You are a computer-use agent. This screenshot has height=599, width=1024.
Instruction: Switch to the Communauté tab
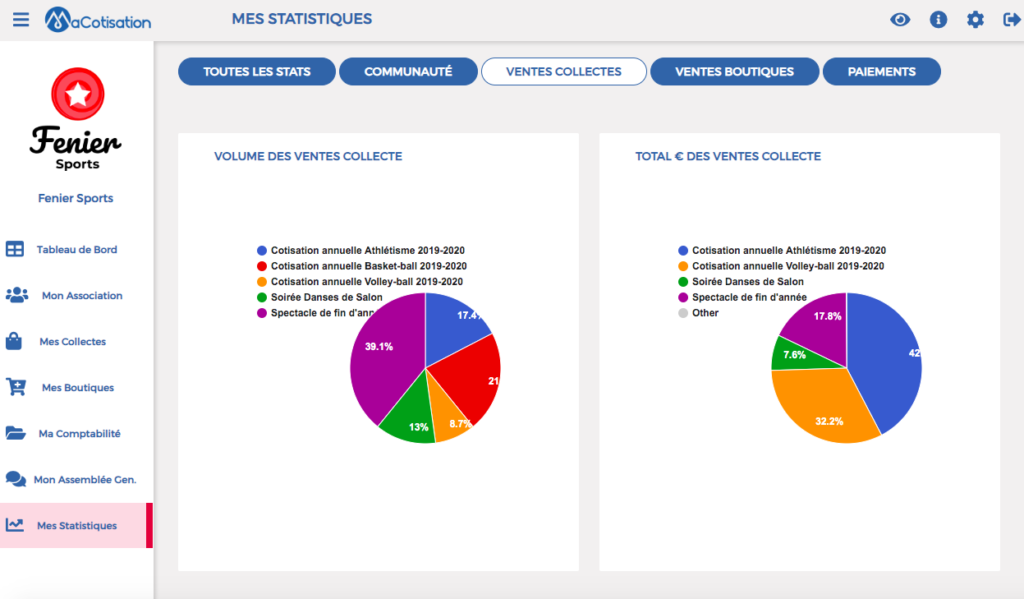pyautogui.click(x=408, y=72)
